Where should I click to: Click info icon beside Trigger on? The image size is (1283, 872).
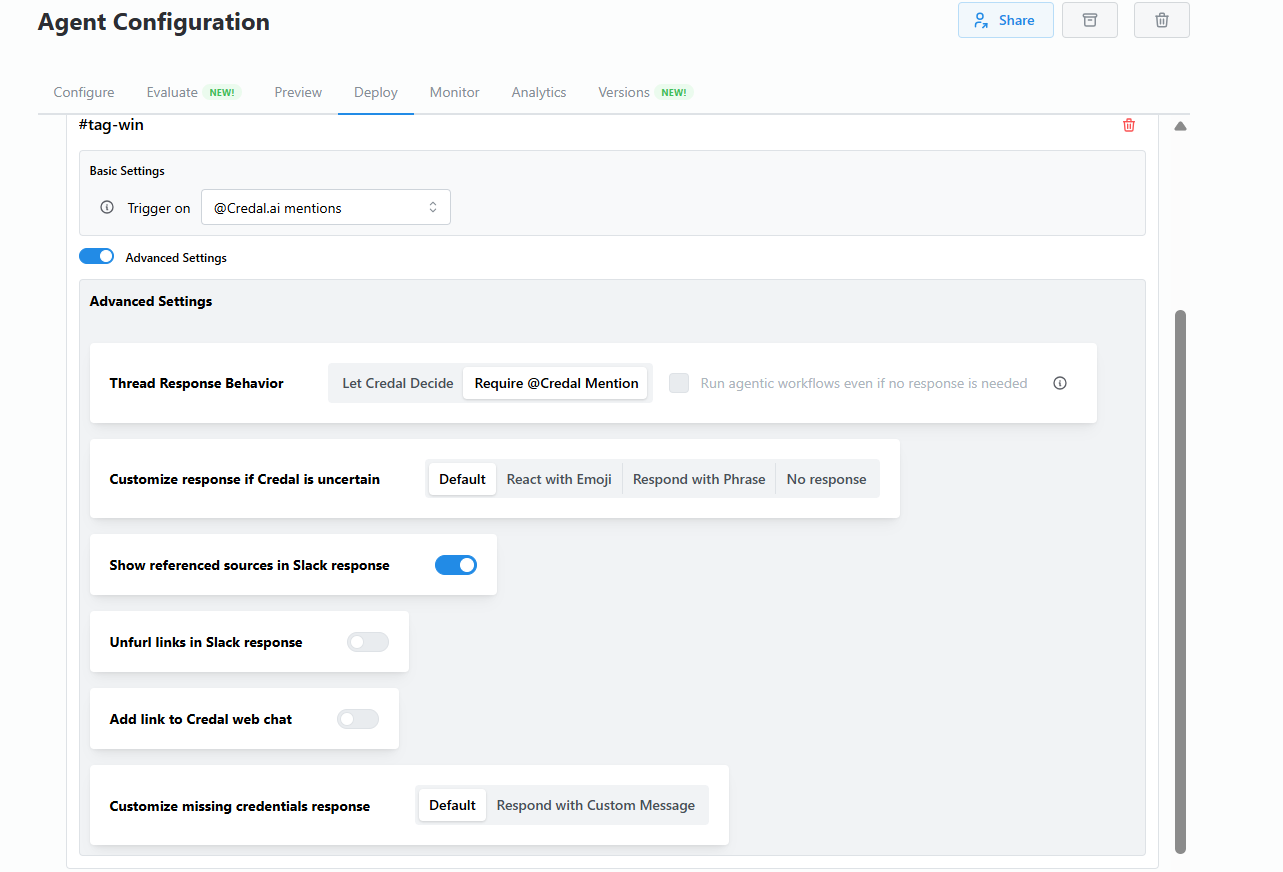tap(107, 208)
